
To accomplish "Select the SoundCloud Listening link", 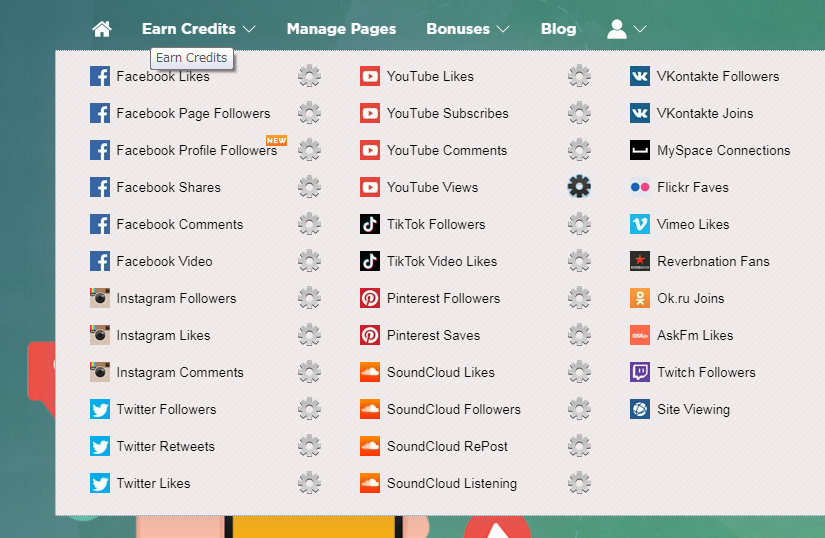I will click(451, 483).
